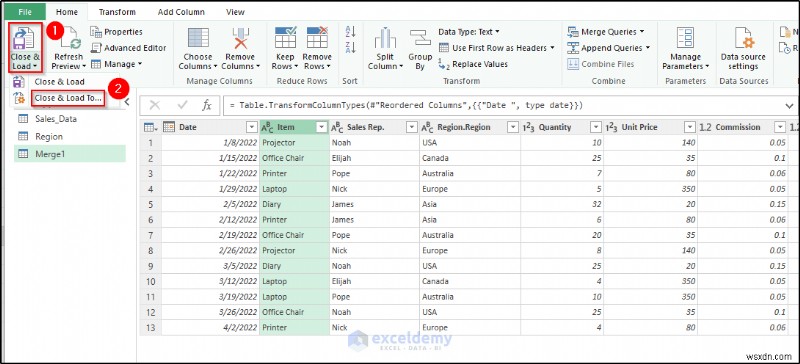This screenshot has height=364, width=800.
Task: Click the Item column ABC type icon
Action: (267, 128)
